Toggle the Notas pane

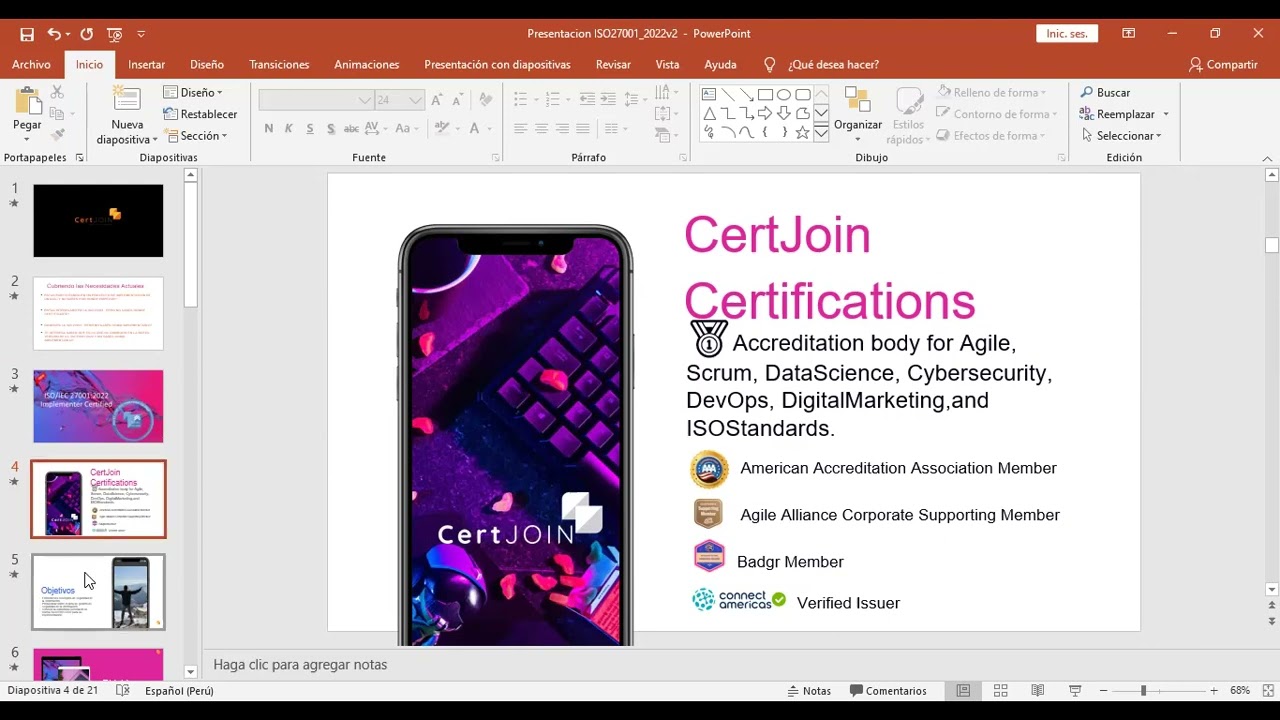(x=809, y=691)
